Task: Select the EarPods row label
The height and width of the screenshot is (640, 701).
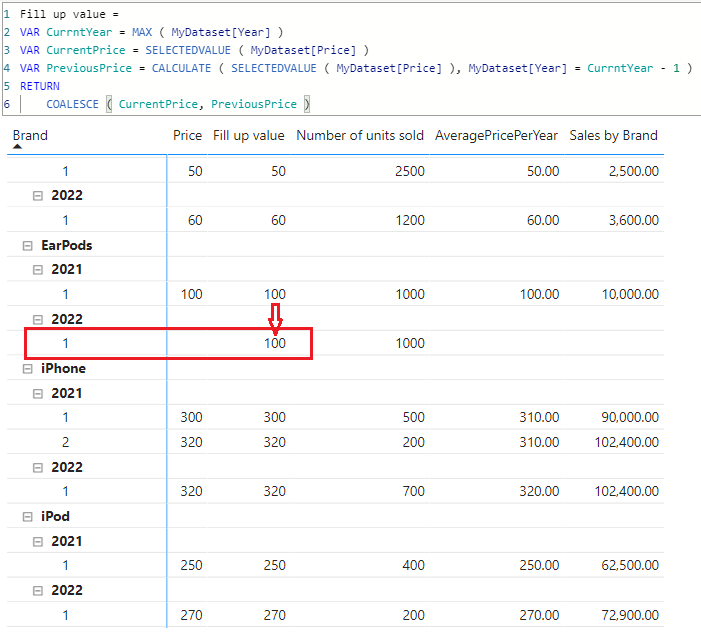Action: click(67, 245)
